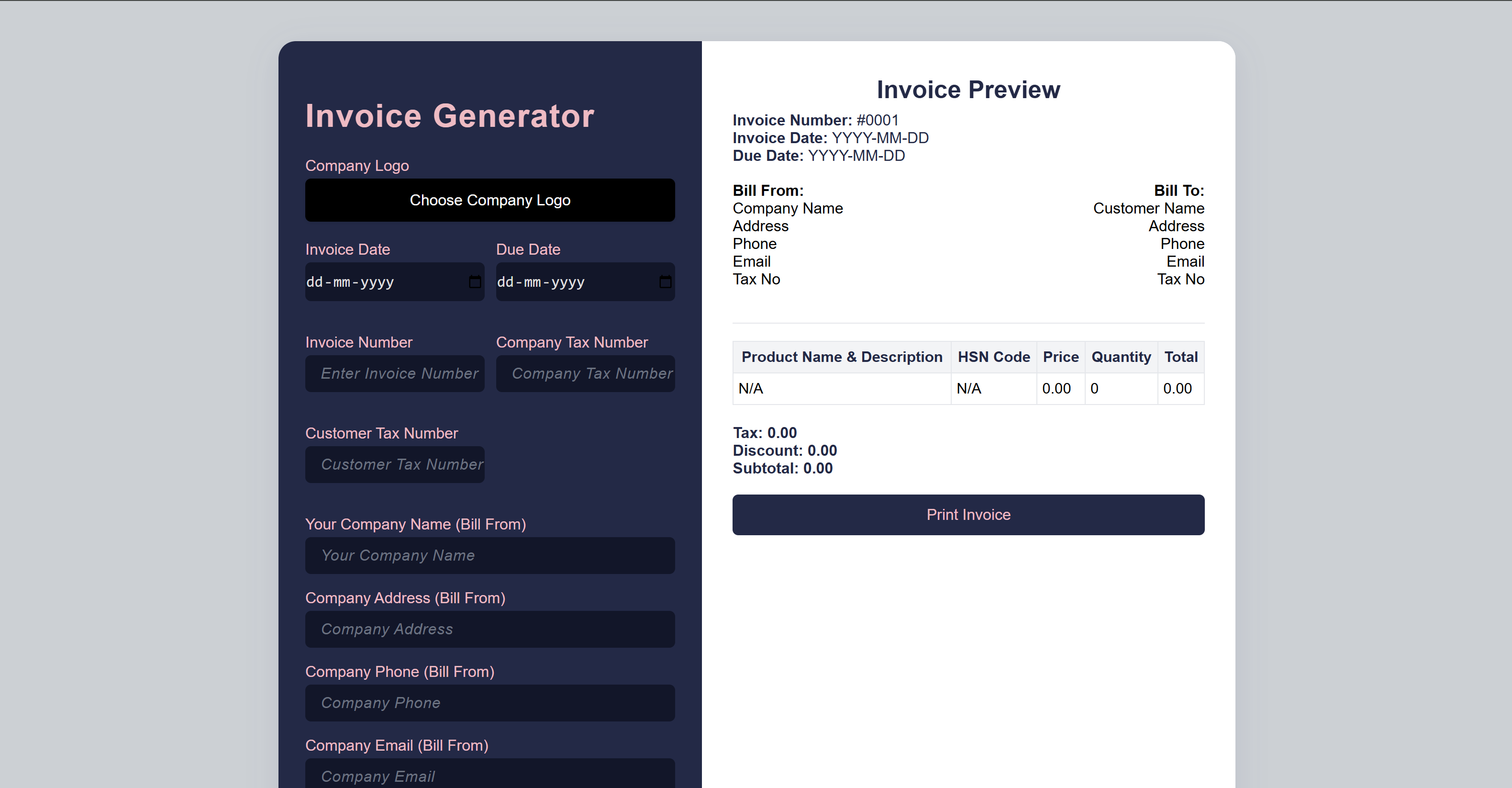Click the HSN Code column header
Screen dimensions: 1512x788
click(x=994, y=357)
